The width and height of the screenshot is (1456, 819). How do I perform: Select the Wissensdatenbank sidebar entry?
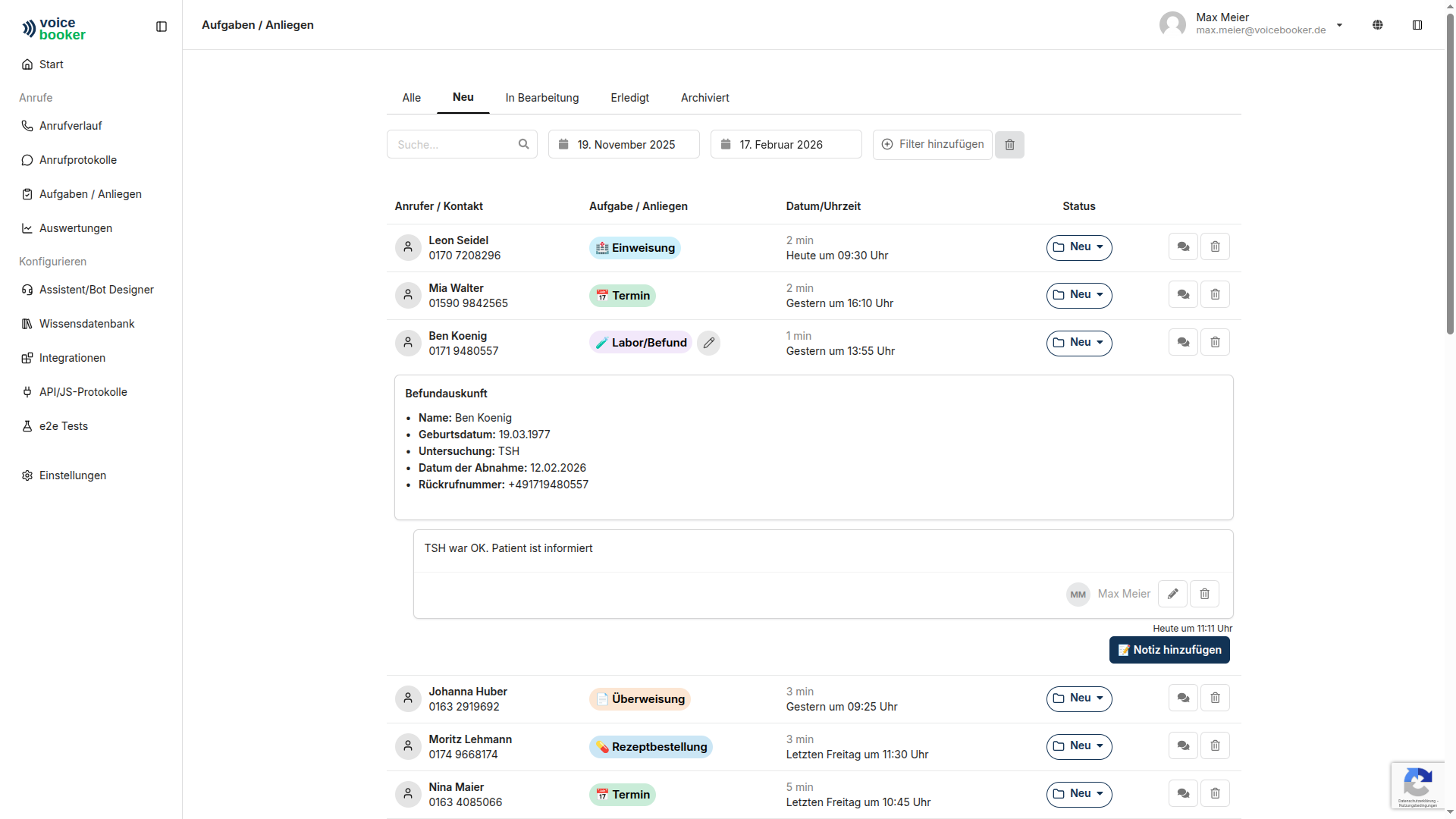coord(86,324)
